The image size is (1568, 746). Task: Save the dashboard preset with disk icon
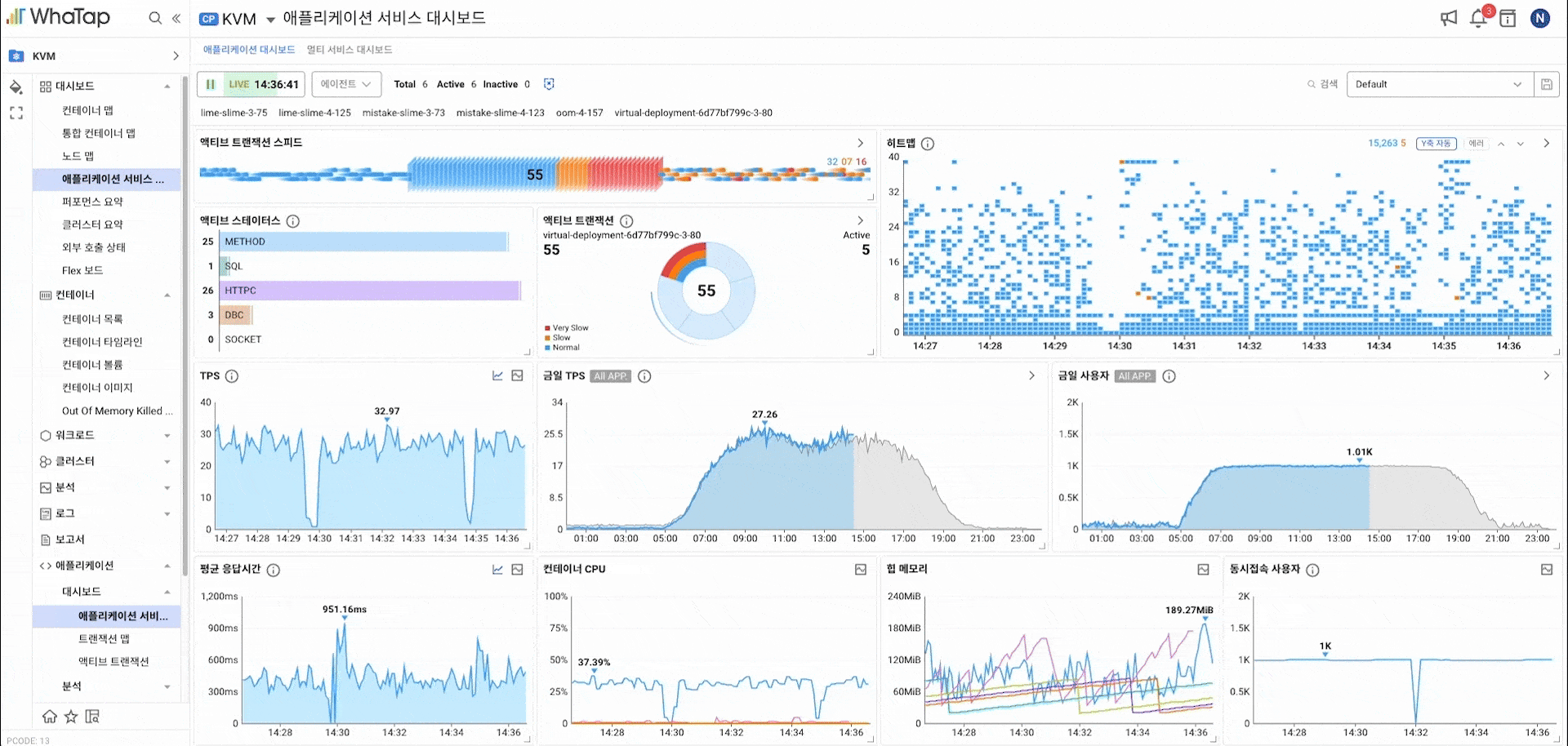click(x=1546, y=84)
